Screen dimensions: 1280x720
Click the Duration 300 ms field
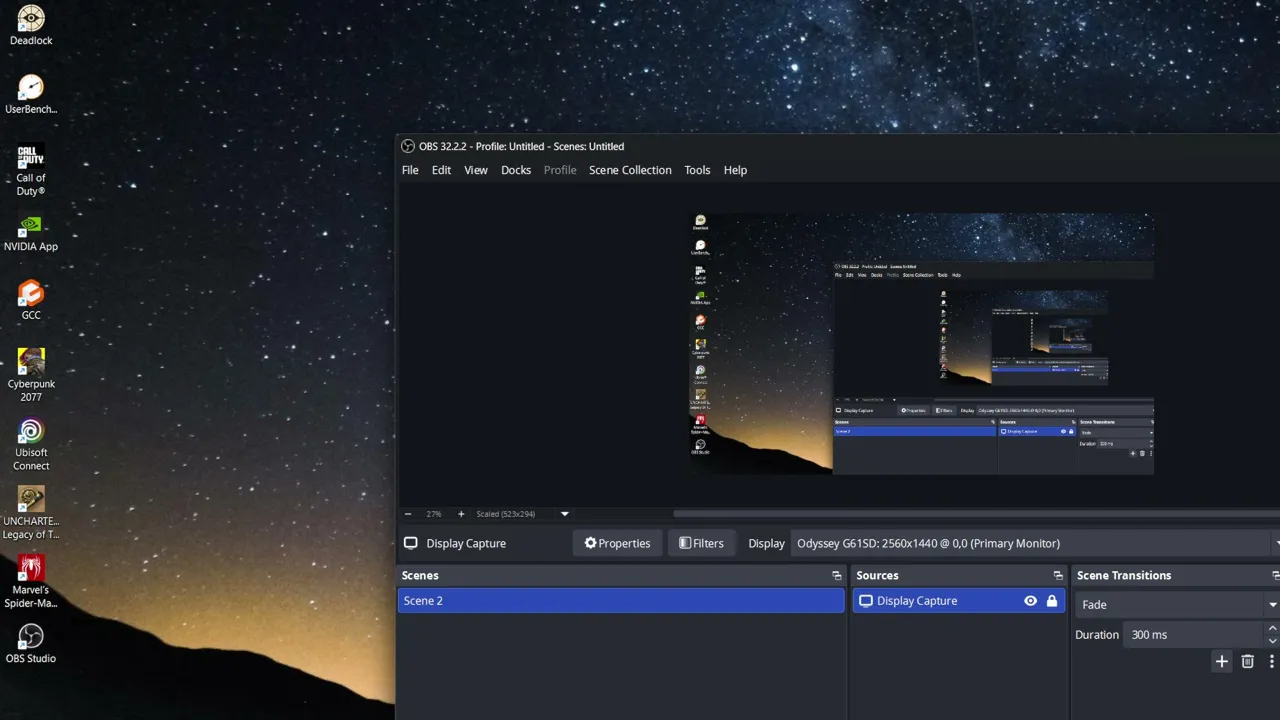point(1194,635)
